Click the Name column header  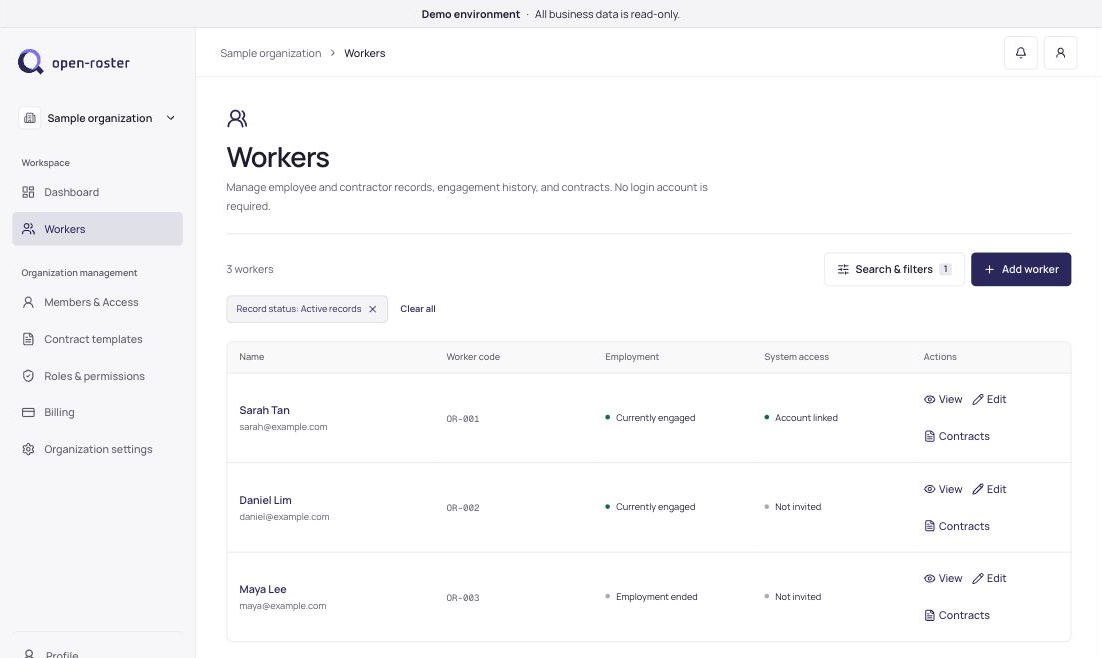click(252, 357)
